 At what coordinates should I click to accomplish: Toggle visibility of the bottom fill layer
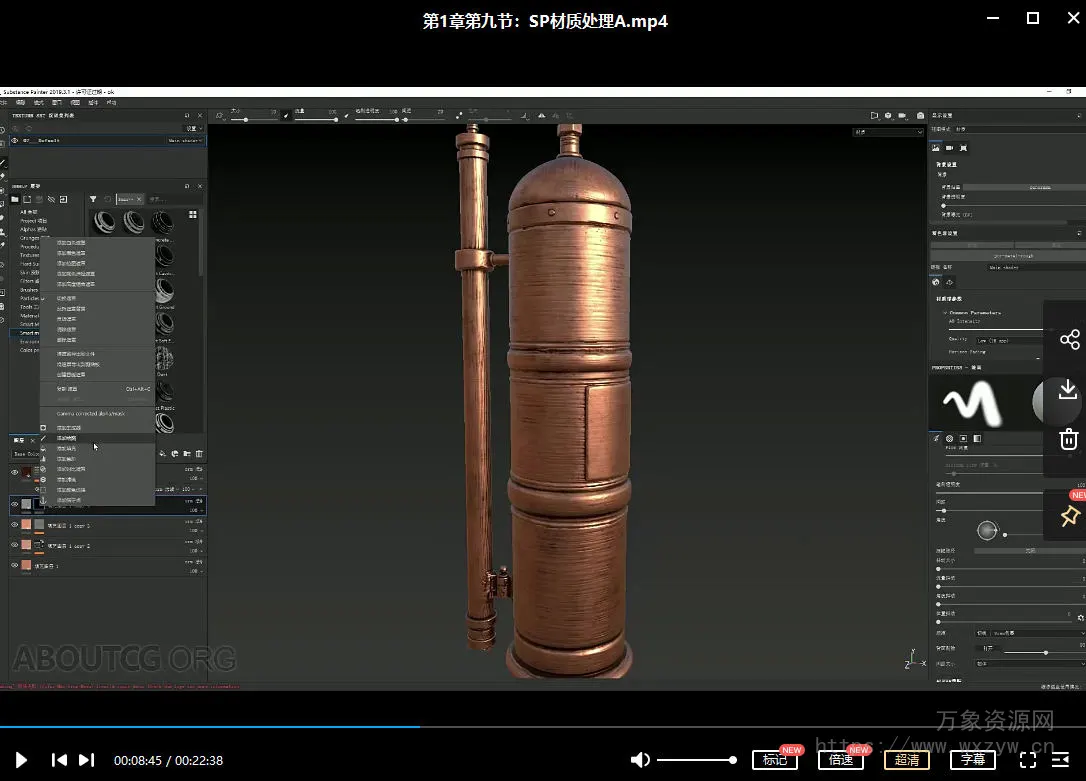[x=15, y=566]
